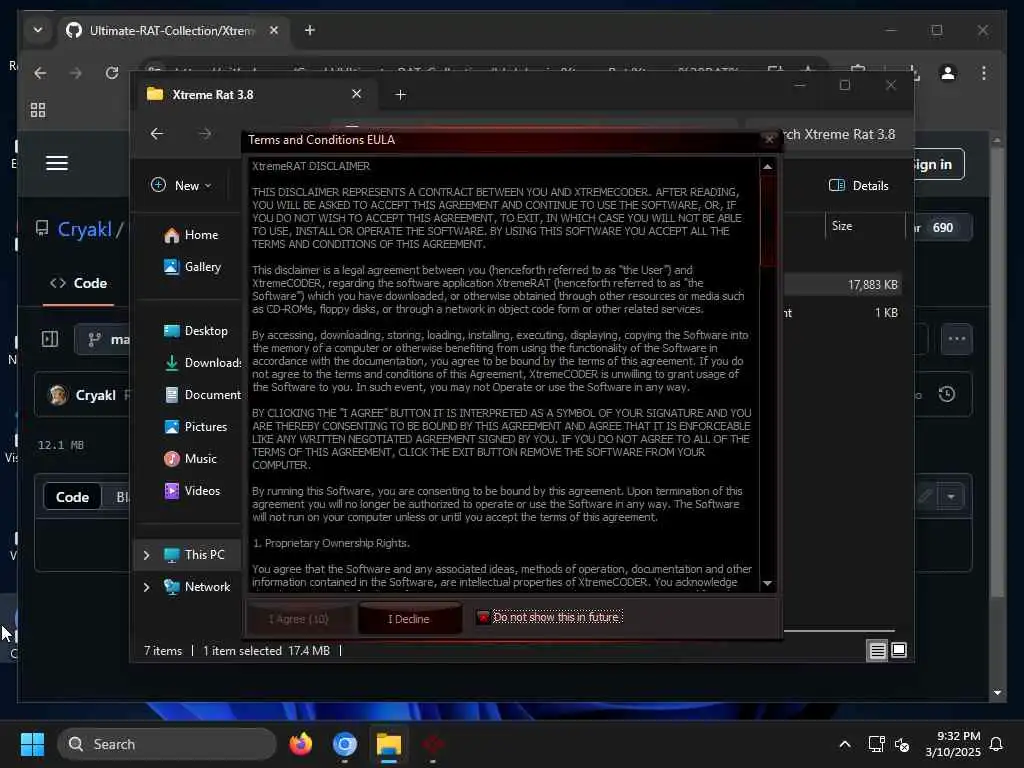Screen dimensions: 1024x768
Task: Close the Terms and Conditions EULA dialog
Action: pos(769,139)
